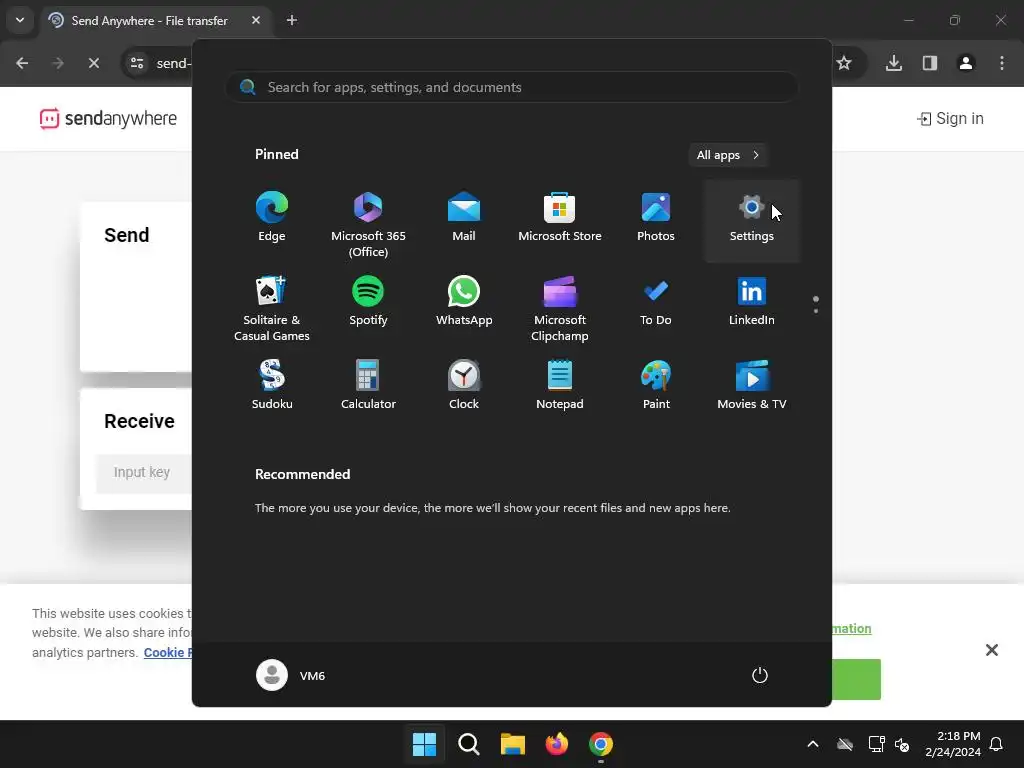Viewport: 1024px width, 768px height.
Task: Launch Solitaire & Casual Games
Action: pos(272,307)
